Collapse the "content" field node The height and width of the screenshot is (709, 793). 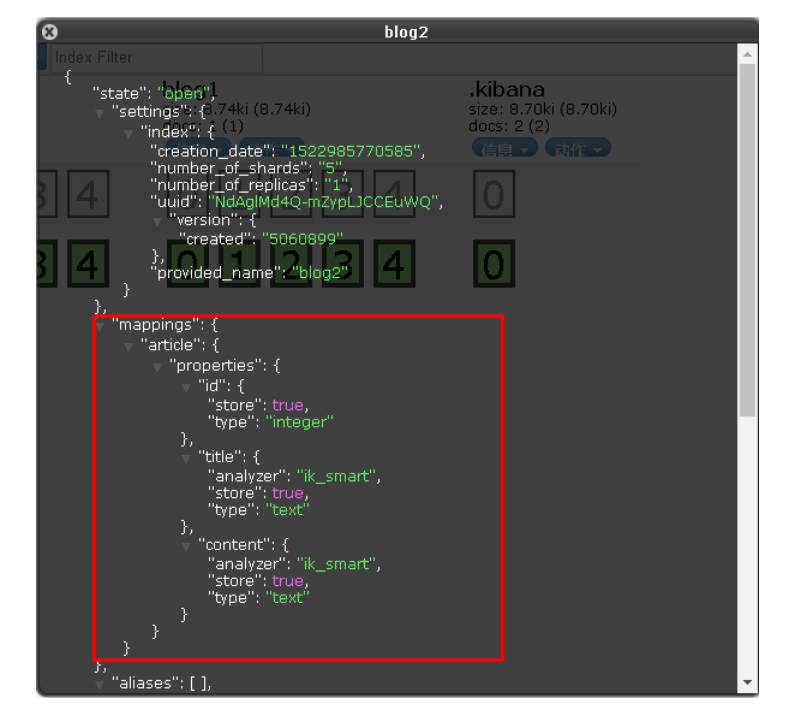tap(186, 547)
